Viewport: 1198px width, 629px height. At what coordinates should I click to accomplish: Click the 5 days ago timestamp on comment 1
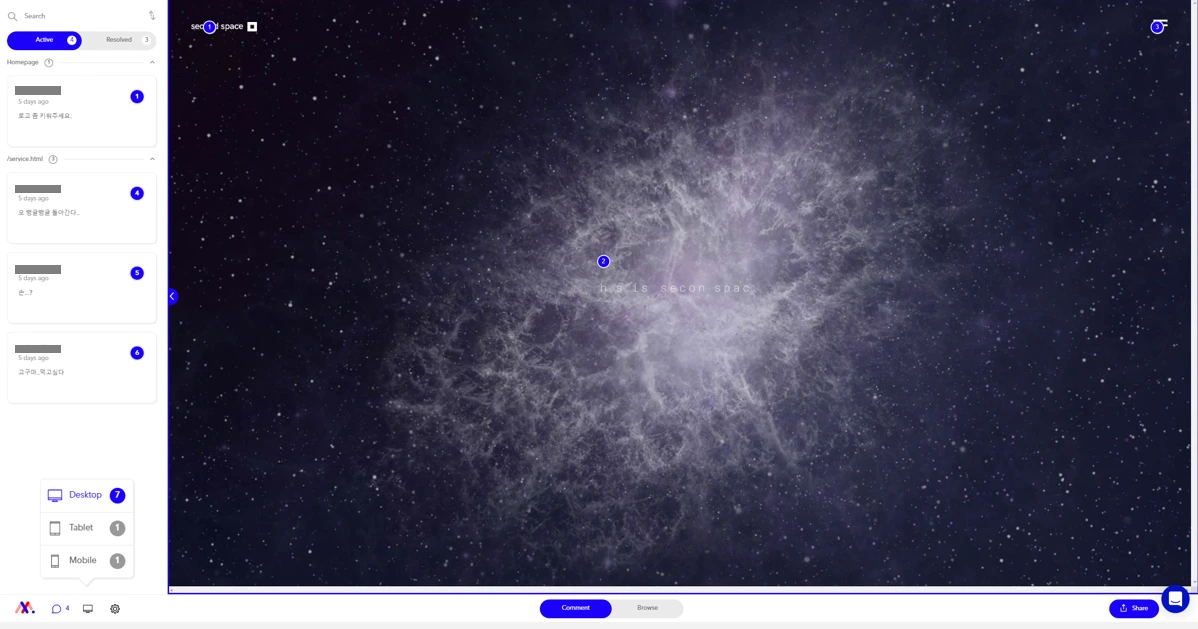tap(34, 102)
